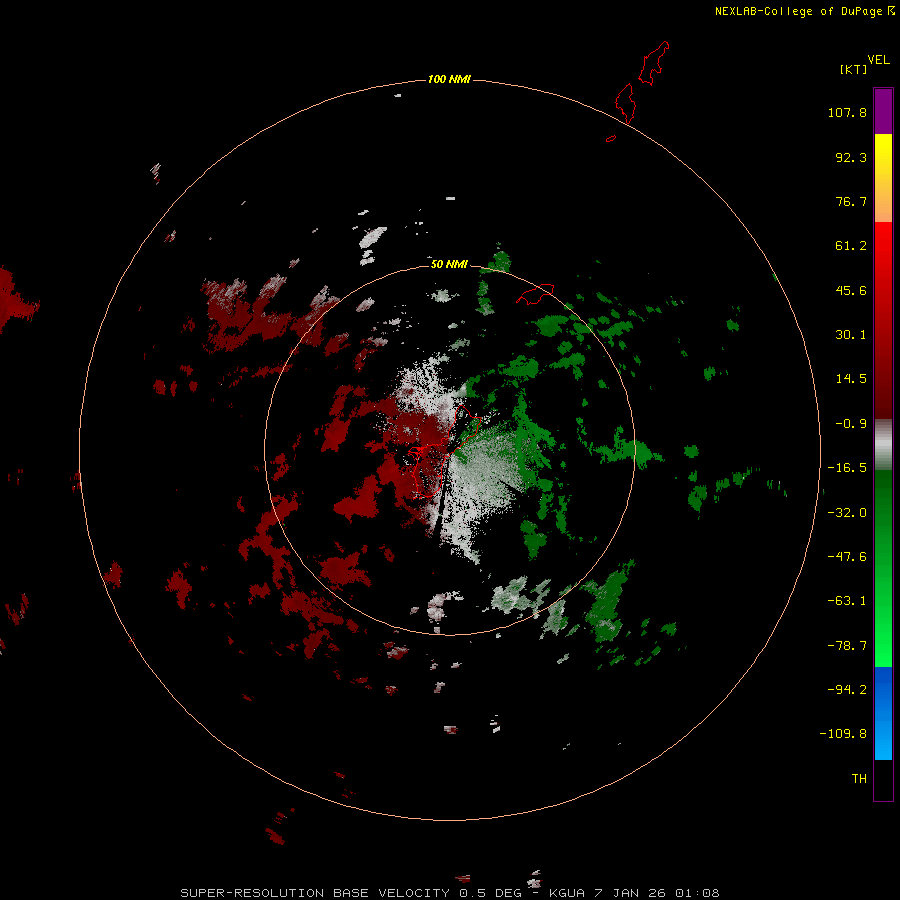
Task: Click the red island outline on the 50 NMI ring
Action: (535, 294)
